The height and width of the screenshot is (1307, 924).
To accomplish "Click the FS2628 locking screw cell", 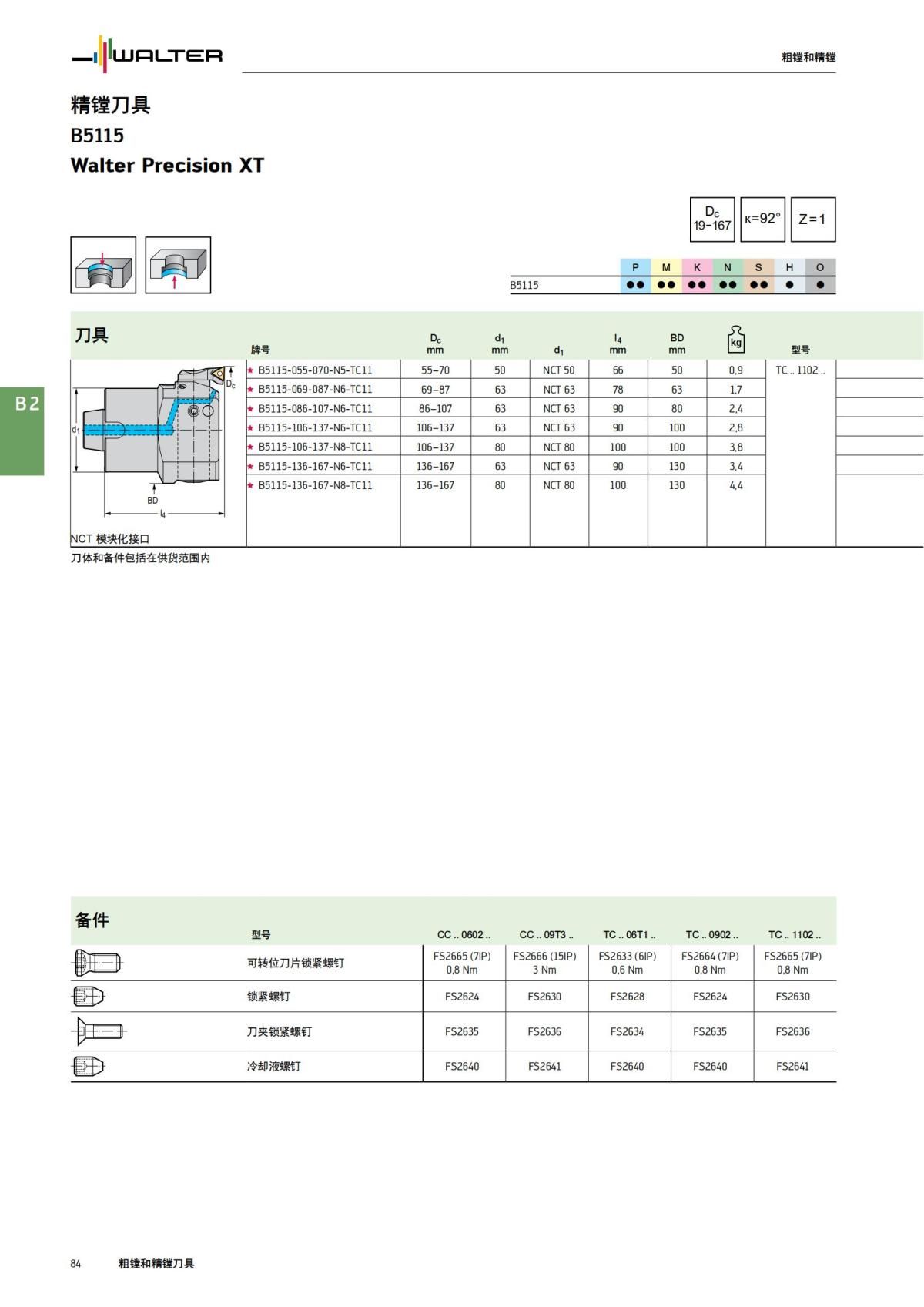I will [x=628, y=996].
